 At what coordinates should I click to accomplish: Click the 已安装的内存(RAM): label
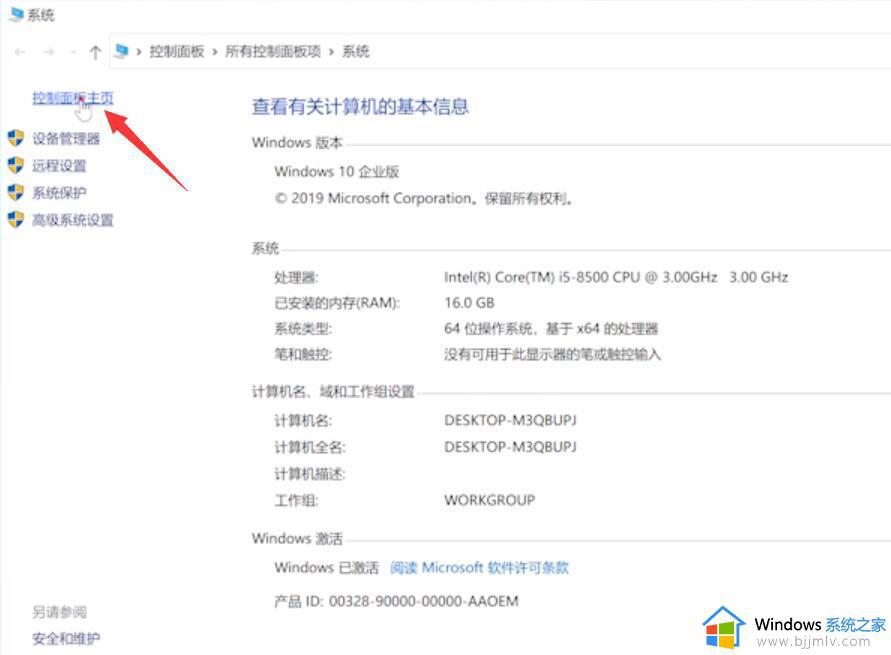pyautogui.click(x=338, y=303)
